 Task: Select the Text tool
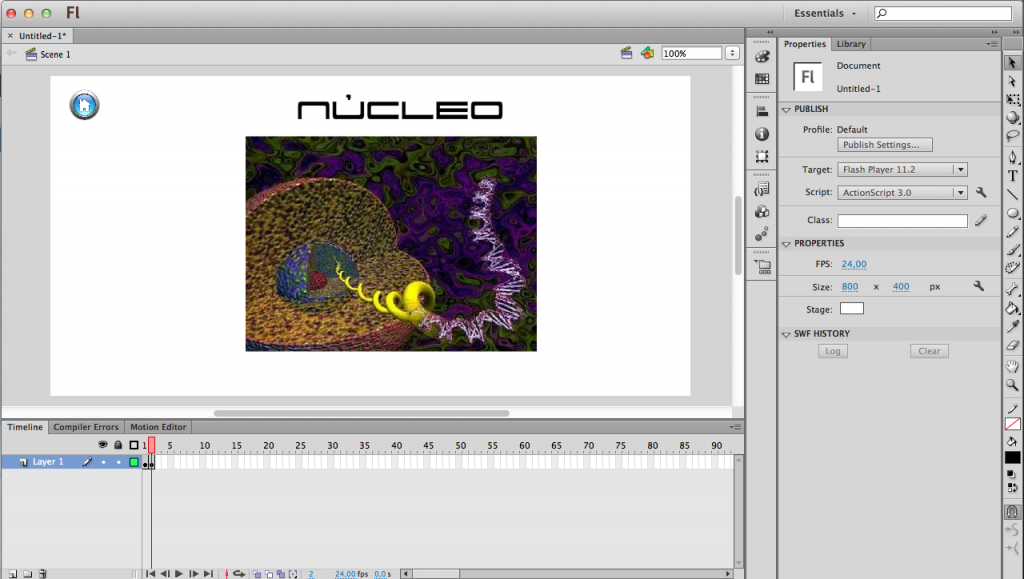click(1012, 176)
